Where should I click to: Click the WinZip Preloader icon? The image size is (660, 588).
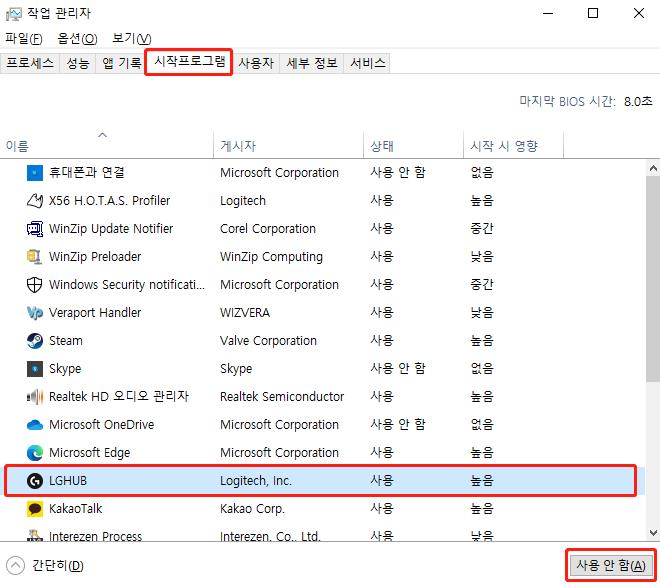[x=35, y=257]
